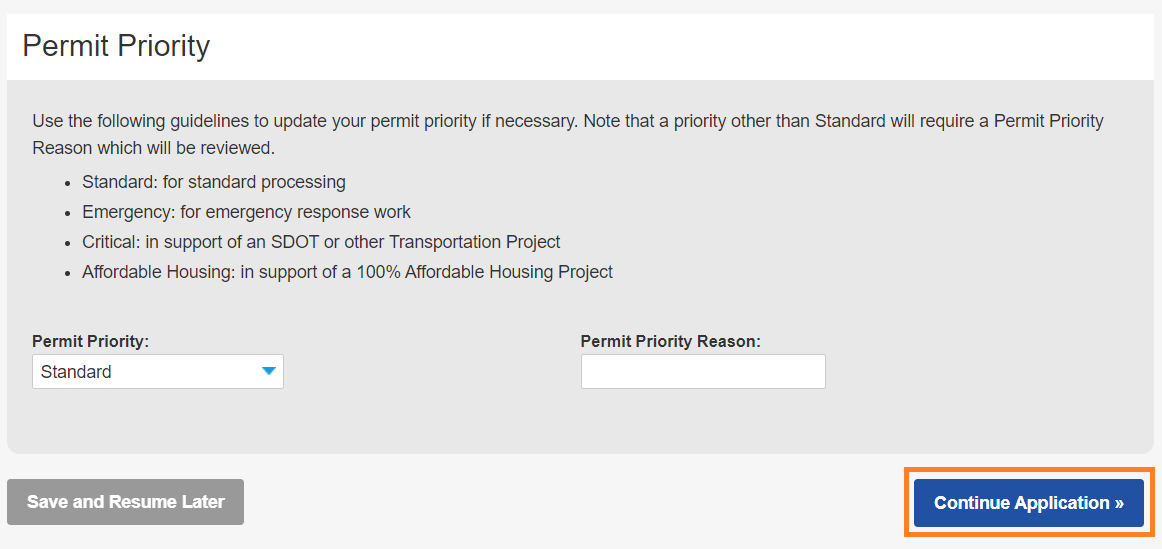This screenshot has height=549, width=1162.
Task: Click the "Permit Priority Reason:" field label
Action: click(x=670, y=341)
